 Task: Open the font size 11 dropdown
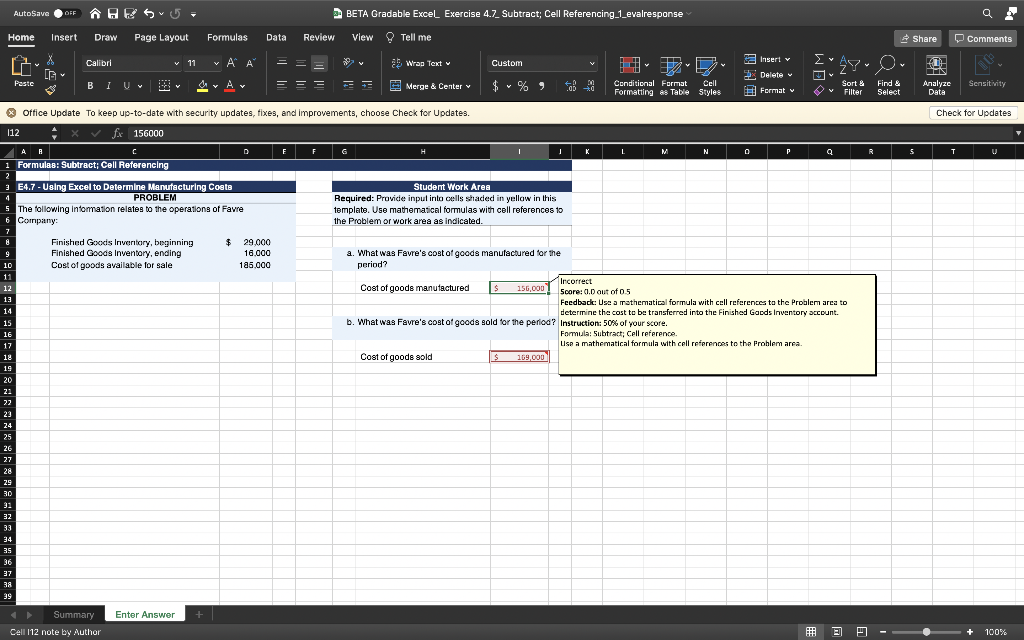click(x=216, y=63)
